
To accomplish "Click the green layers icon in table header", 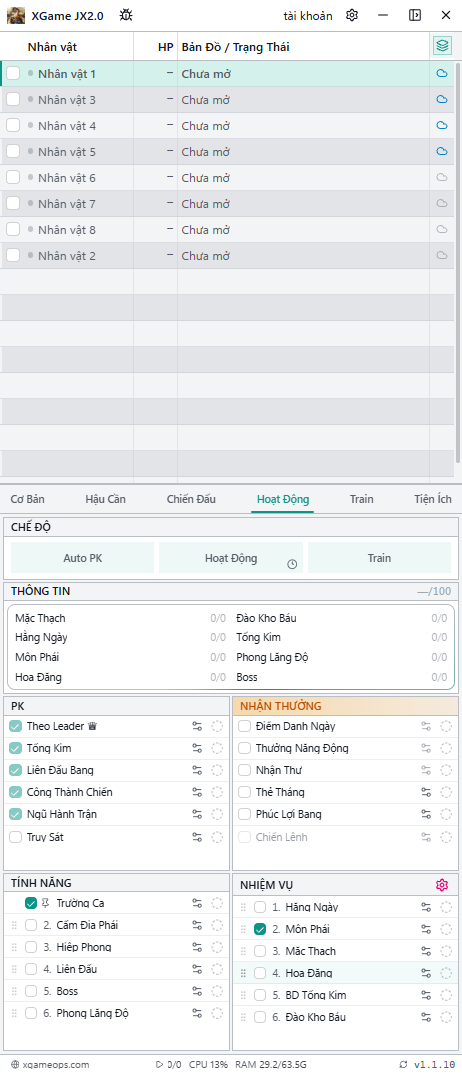I will (x=442, y=46).
